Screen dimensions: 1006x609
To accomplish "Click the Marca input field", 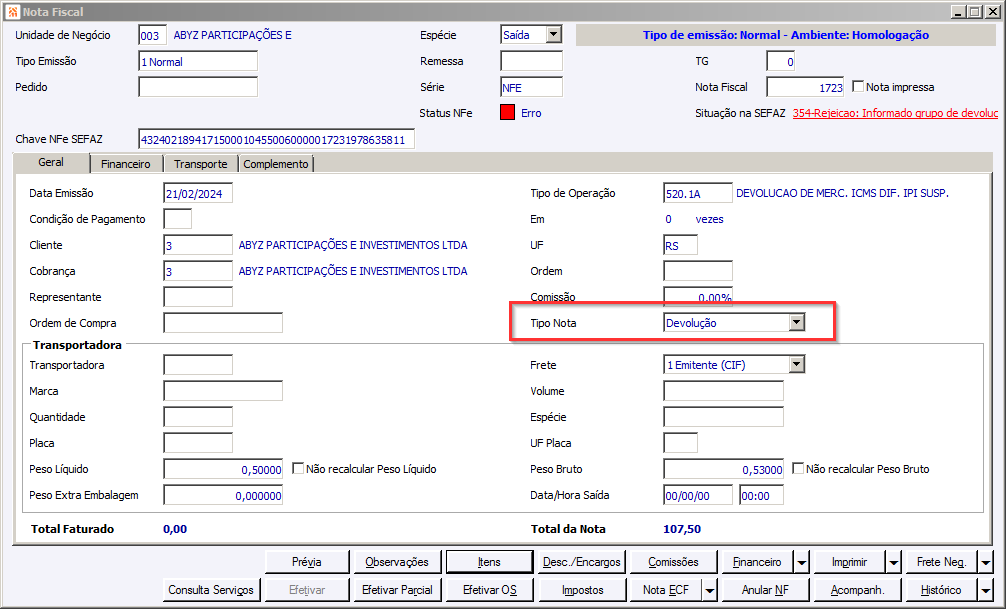I will coord(223,391).
